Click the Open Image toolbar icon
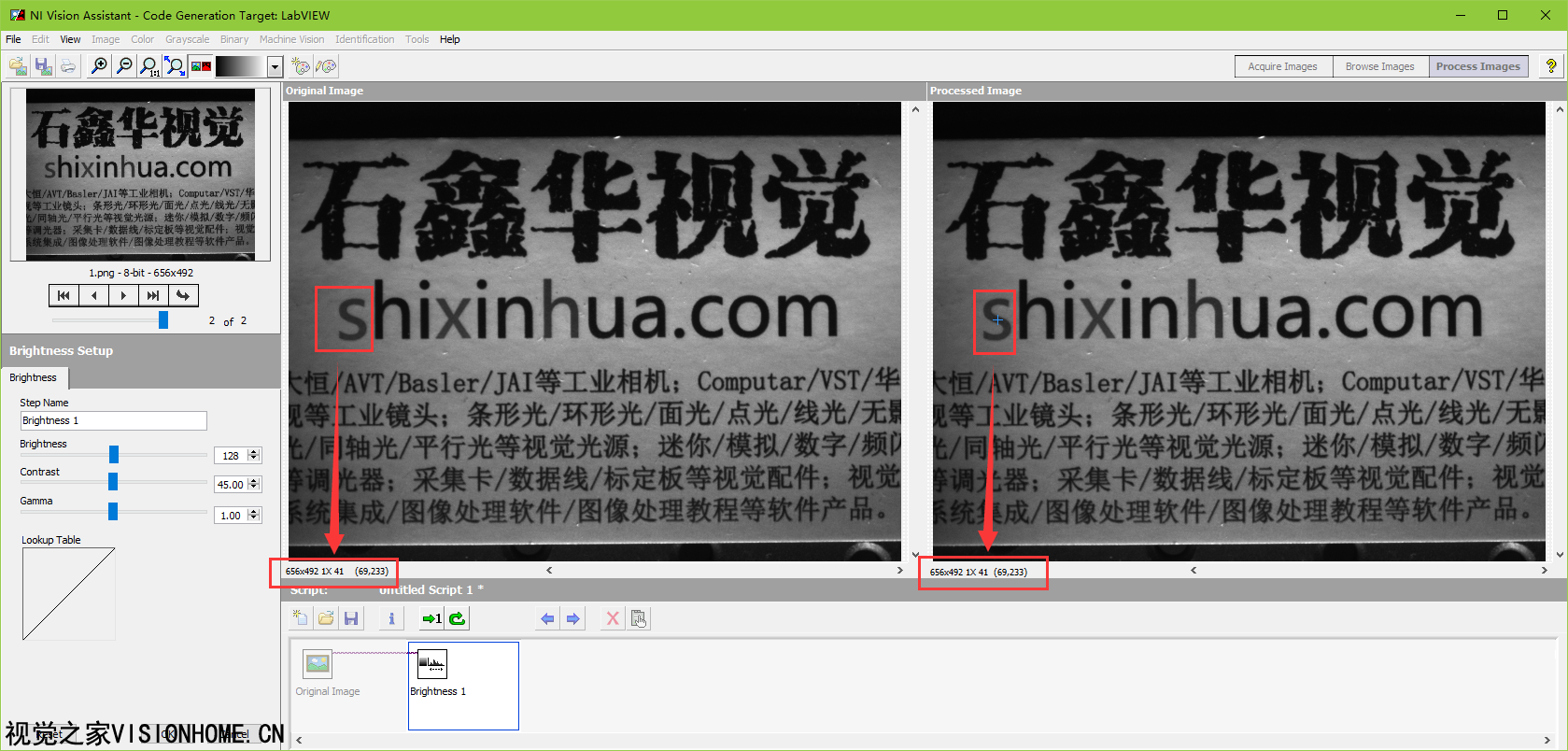1568x751 pixels. pyautogui.click(x=17, y=66)
